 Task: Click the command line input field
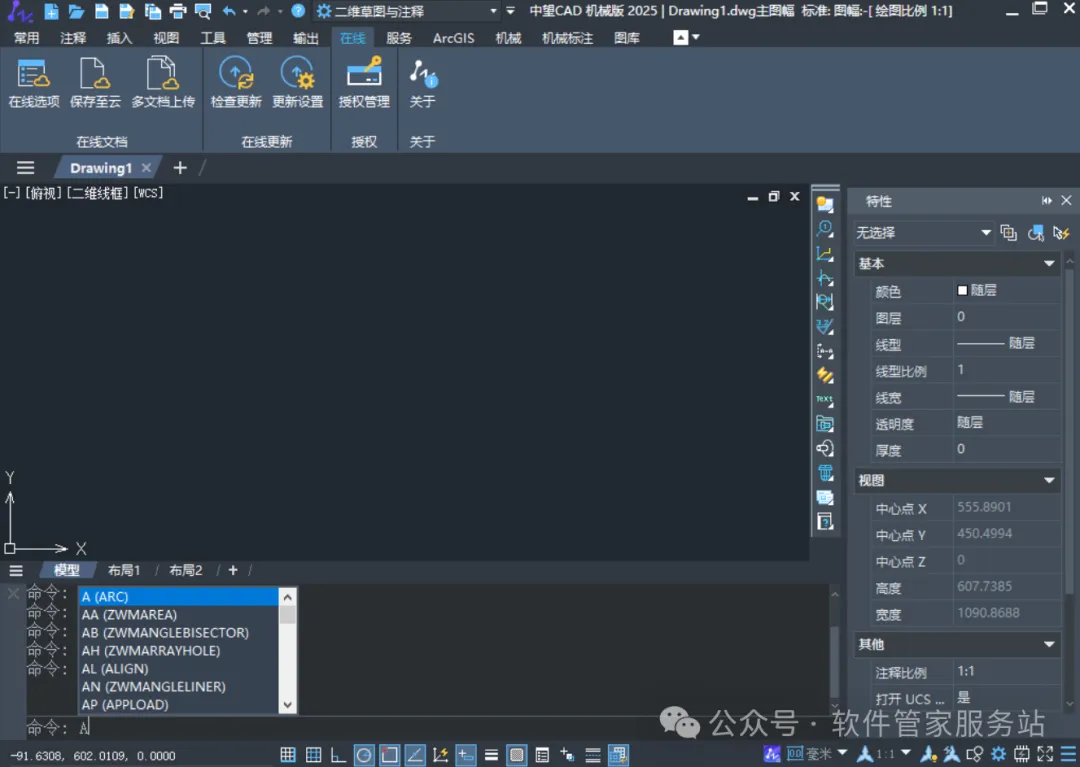click(x=427, y=727)
